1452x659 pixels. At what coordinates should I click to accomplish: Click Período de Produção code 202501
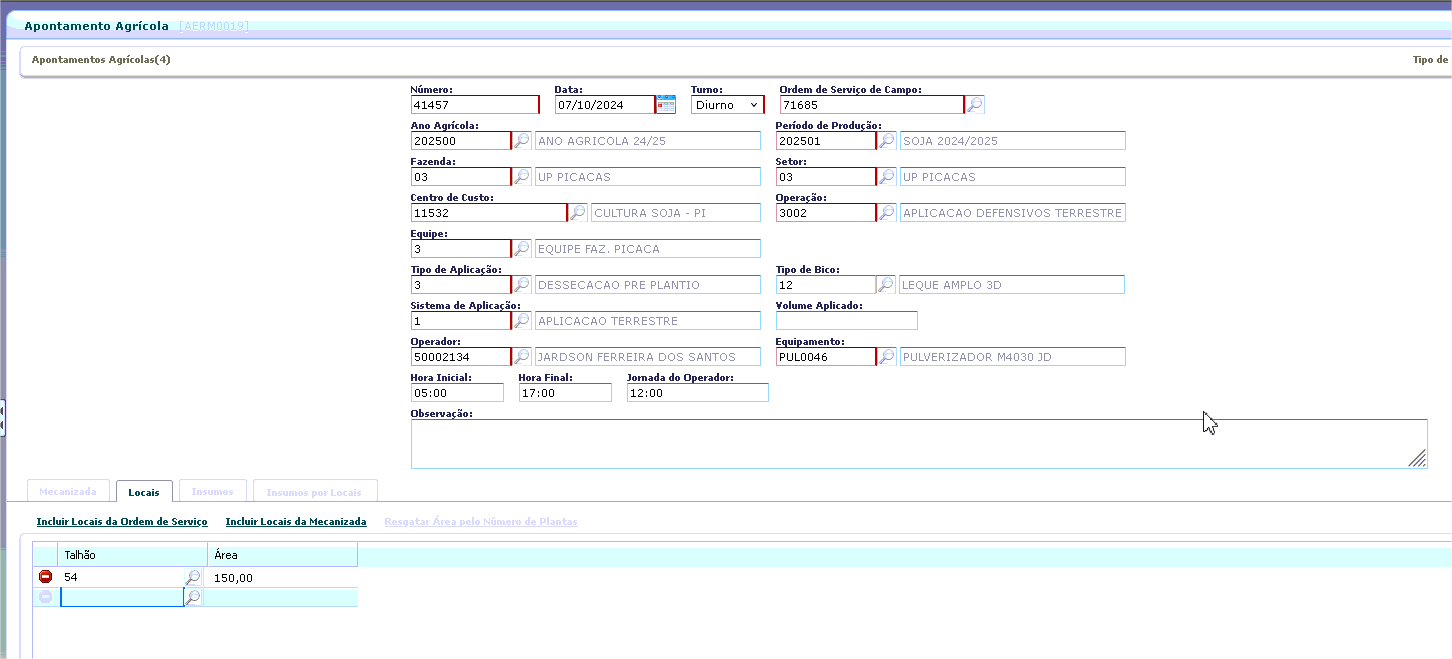pos(826,140)
